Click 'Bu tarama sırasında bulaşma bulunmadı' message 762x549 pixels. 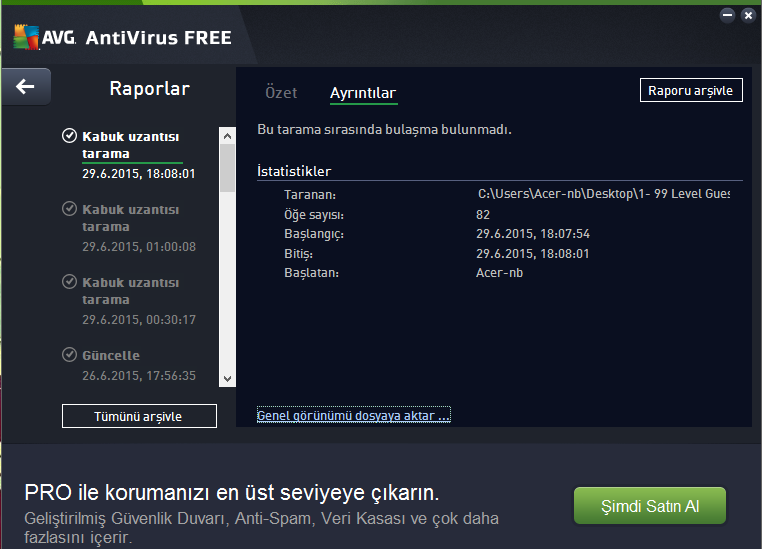pos(384,130)
